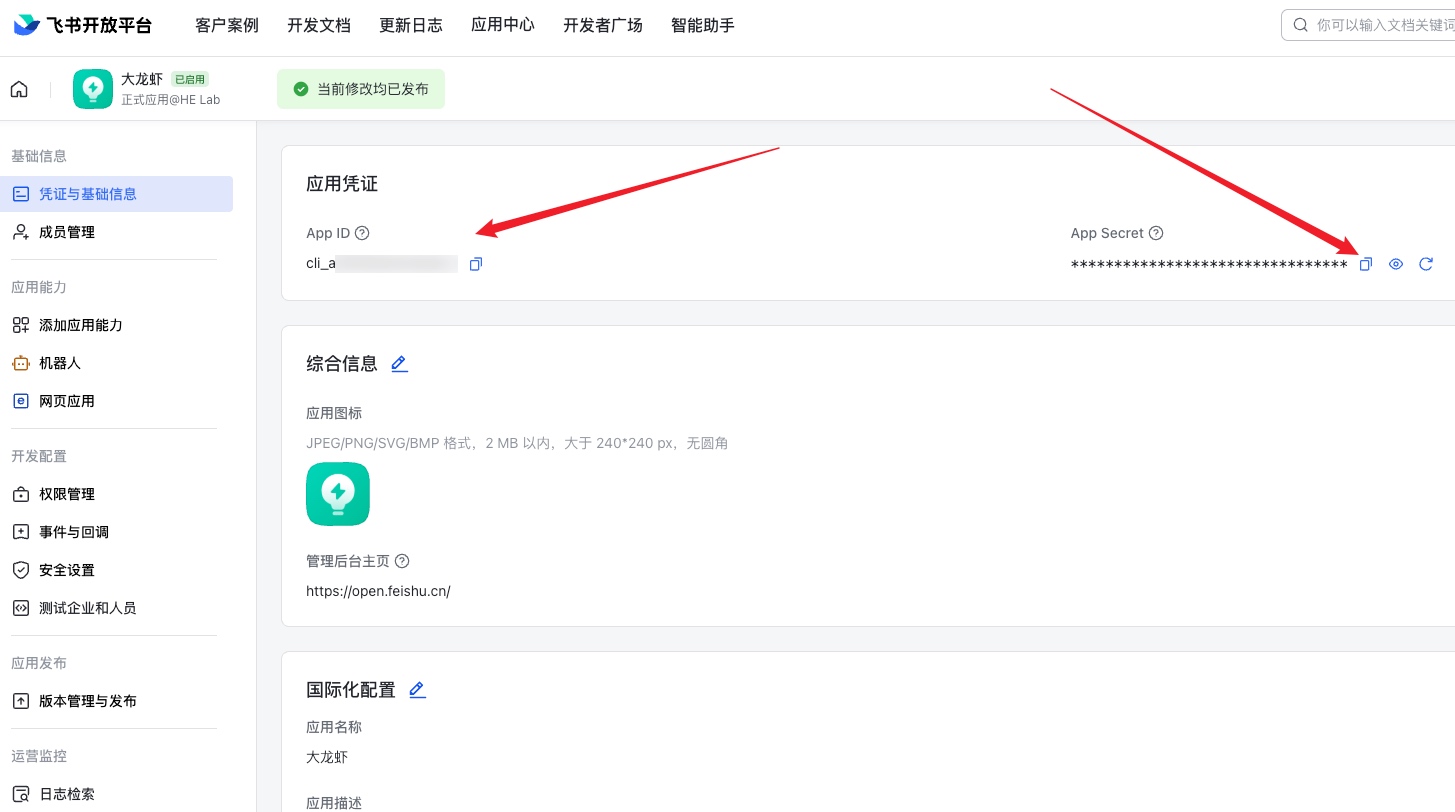
Task: Click 网页应用 icon in sidebar
Action: tap(20, 401)
